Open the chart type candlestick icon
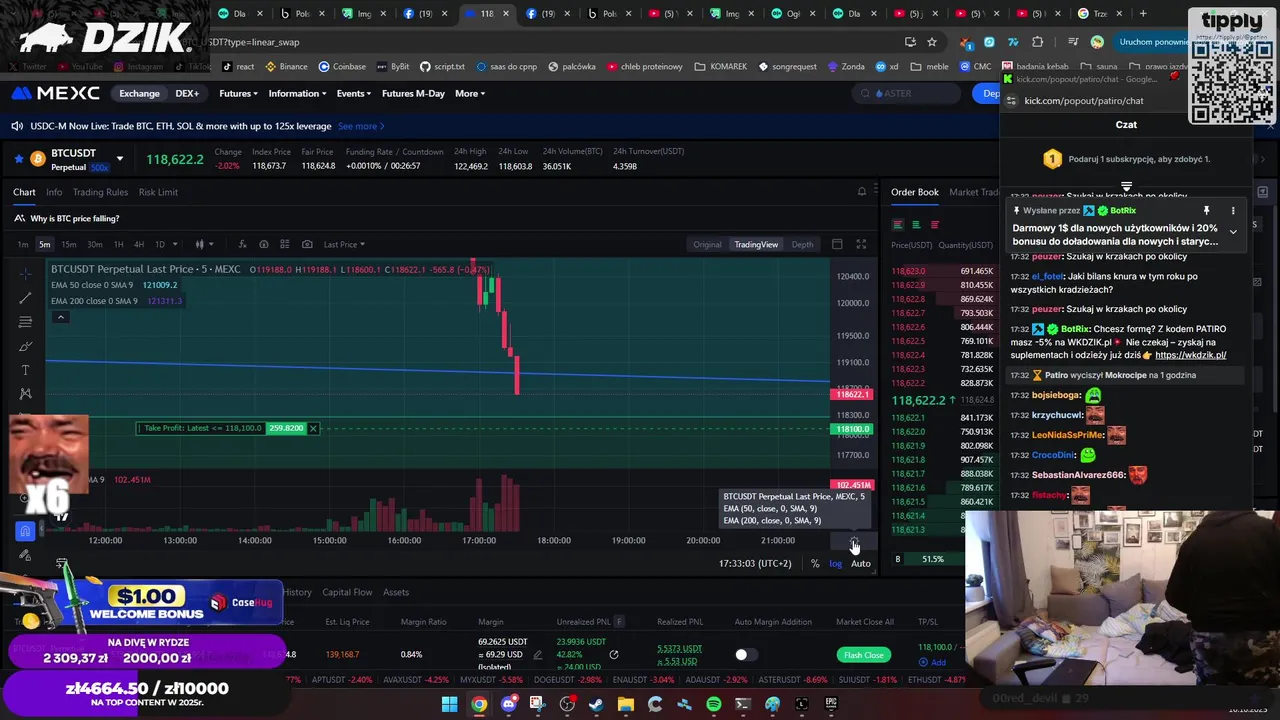 (200, 244)
